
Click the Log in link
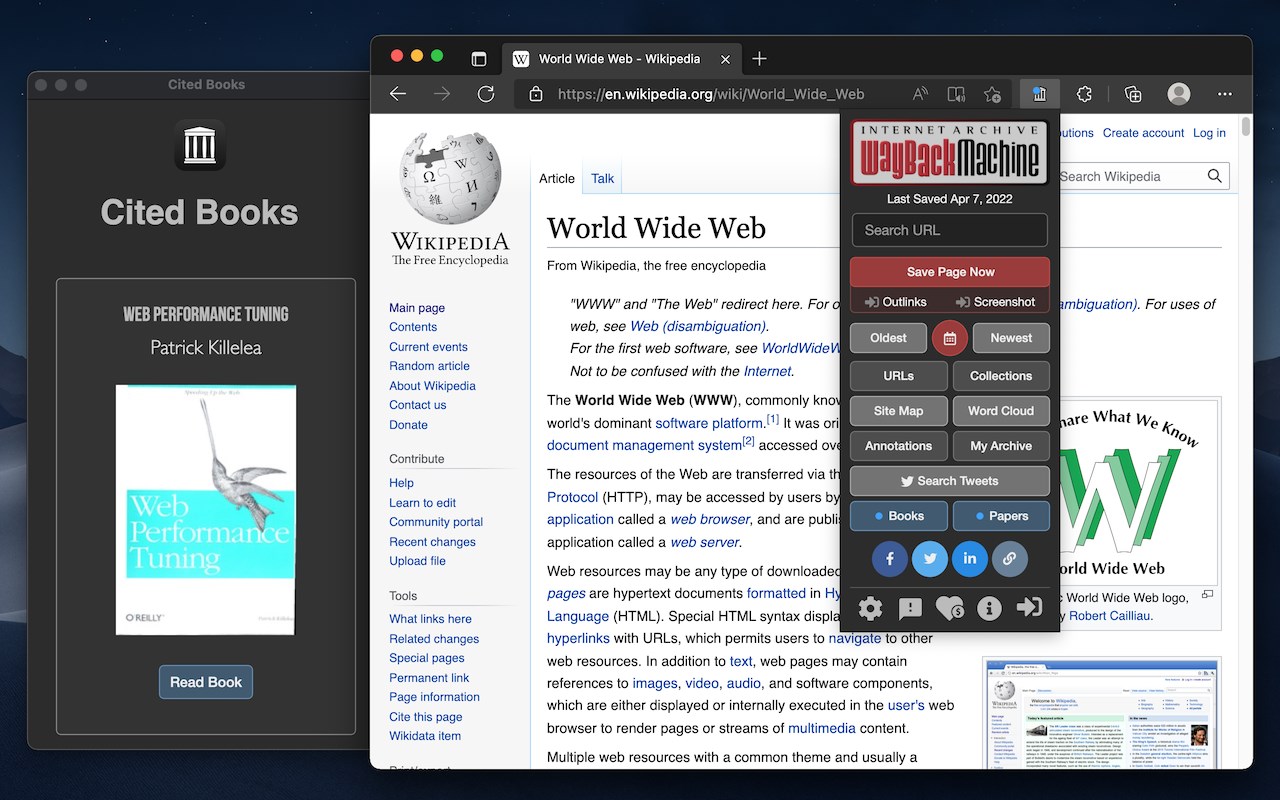coord(1209,133)
